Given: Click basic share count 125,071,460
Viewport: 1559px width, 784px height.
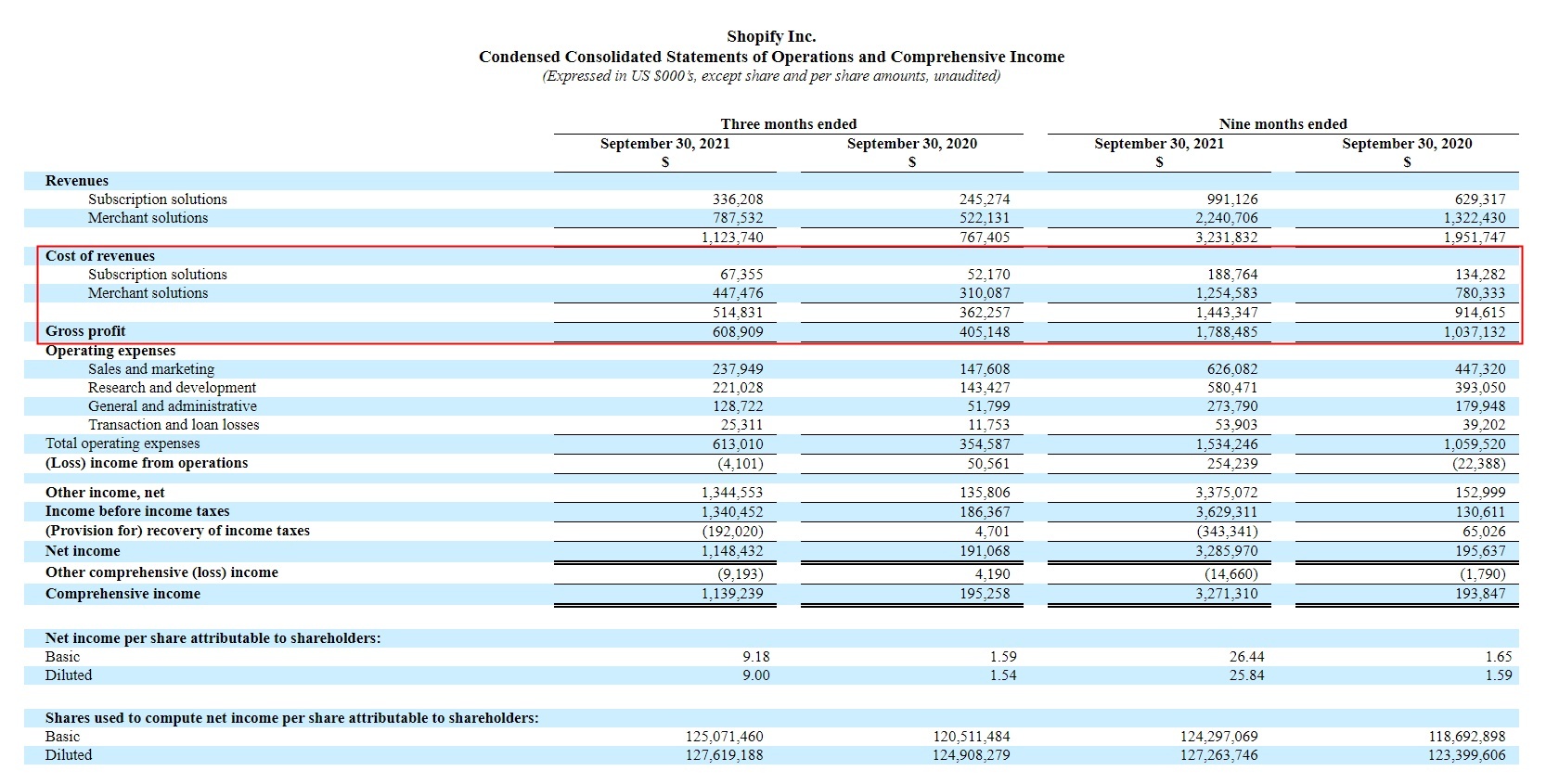Looking at the screenshot, I should [x=725, y=737].
